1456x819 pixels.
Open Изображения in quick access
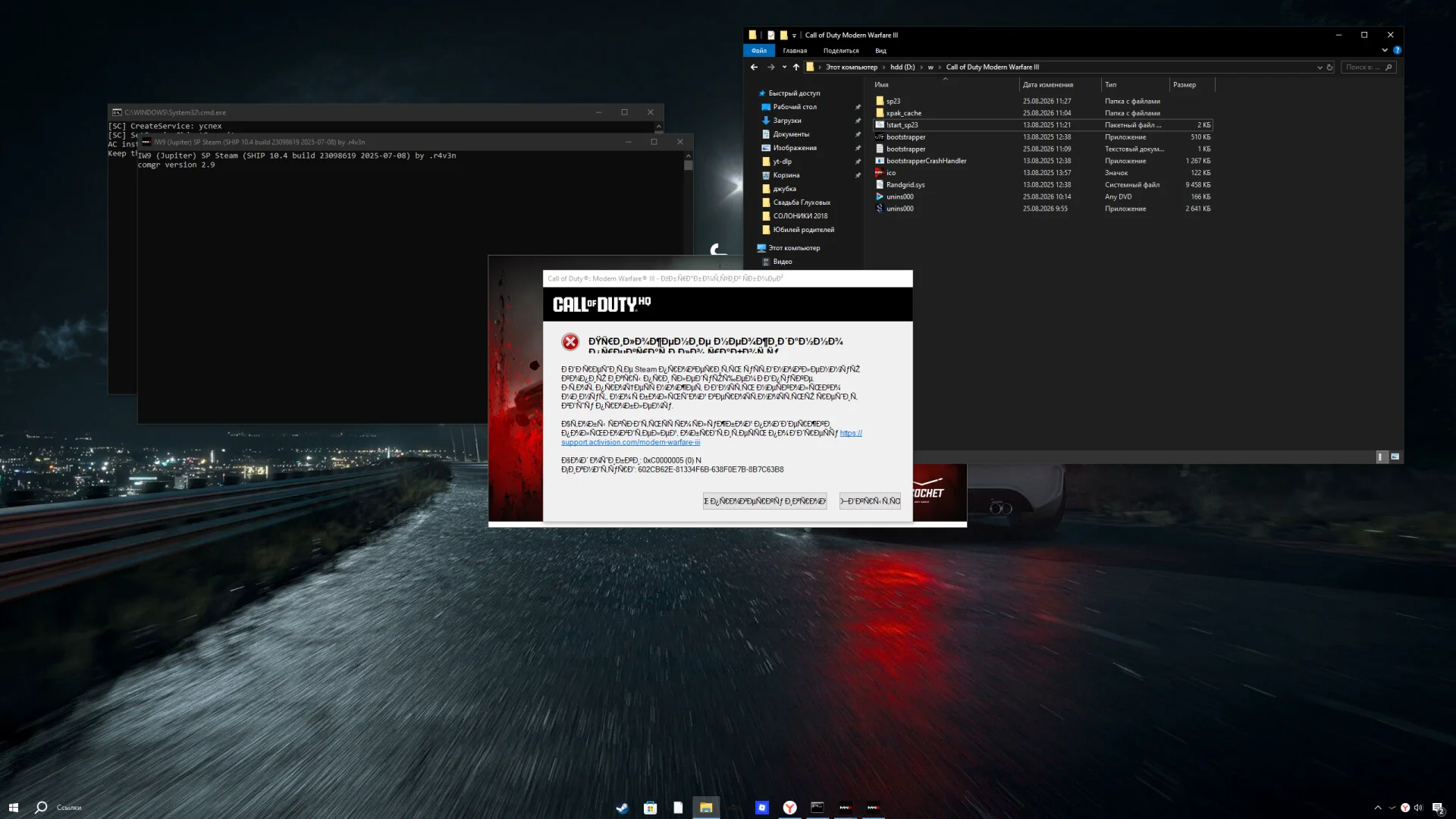[795, 148]
